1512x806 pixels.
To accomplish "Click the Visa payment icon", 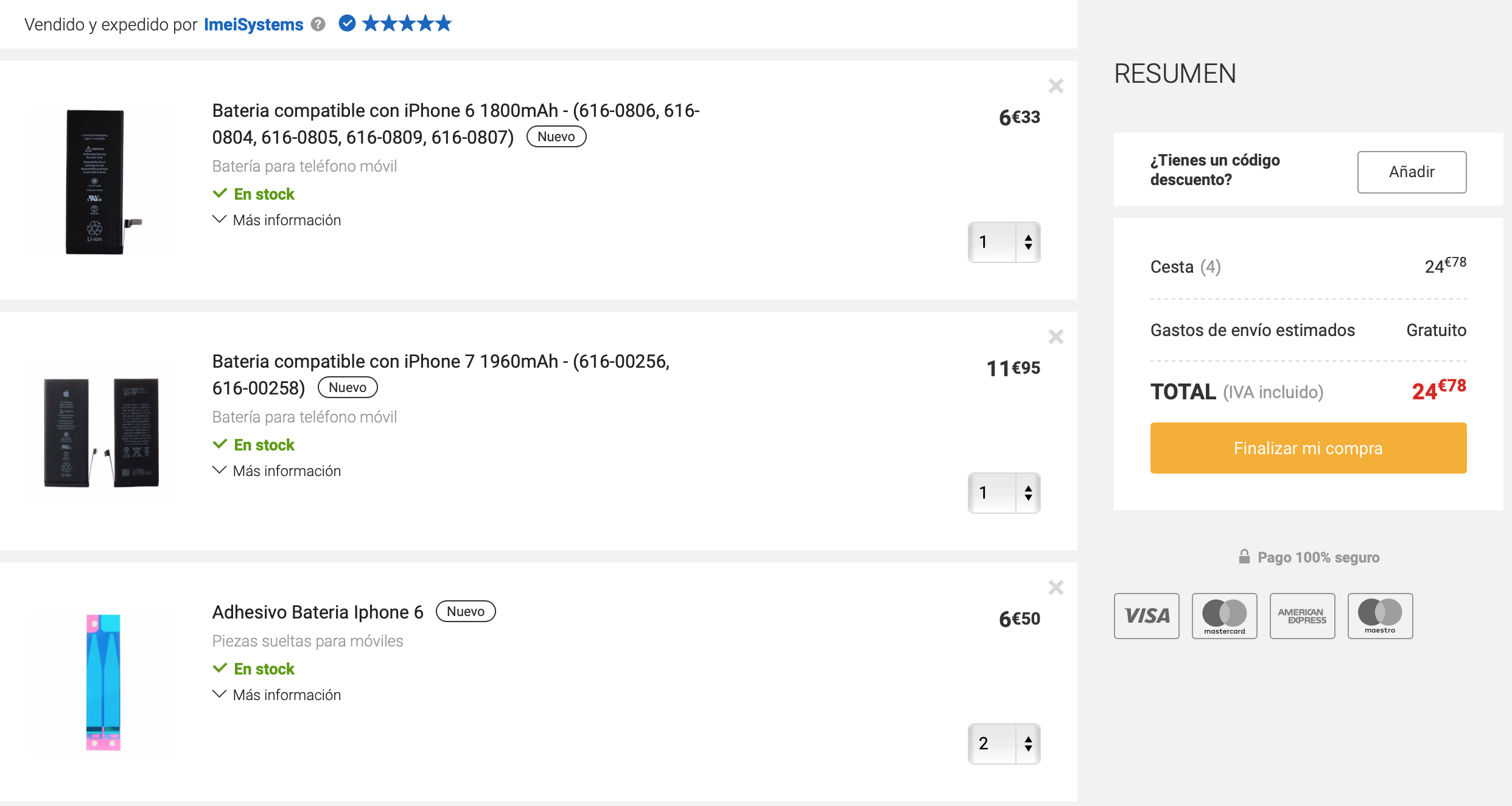I will pyautogui.click(x=1146, y=615).
